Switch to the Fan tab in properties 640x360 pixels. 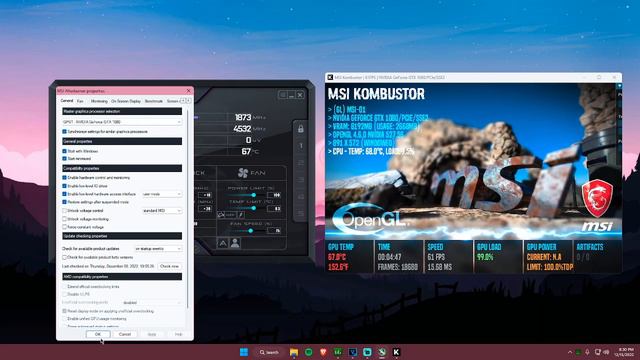[x=80, y=101]
